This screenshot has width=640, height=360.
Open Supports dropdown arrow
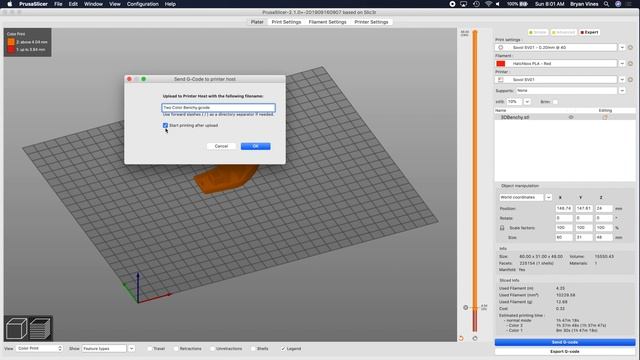(622, 91)
